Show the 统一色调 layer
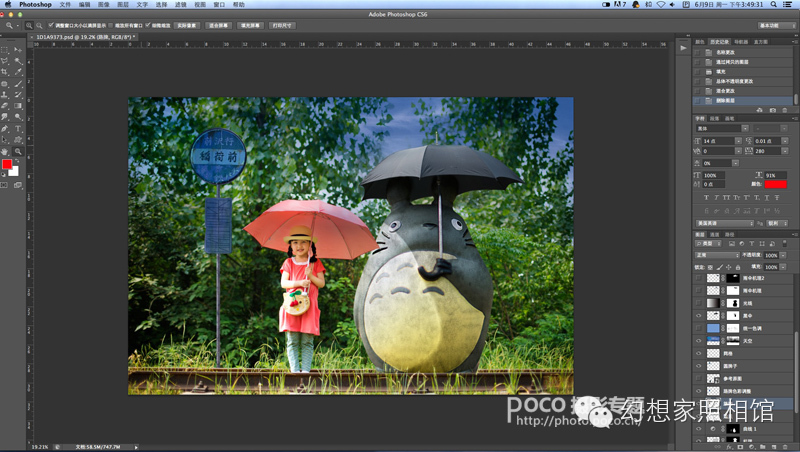This screenshot has width=800, height=452. click(698, 328)
